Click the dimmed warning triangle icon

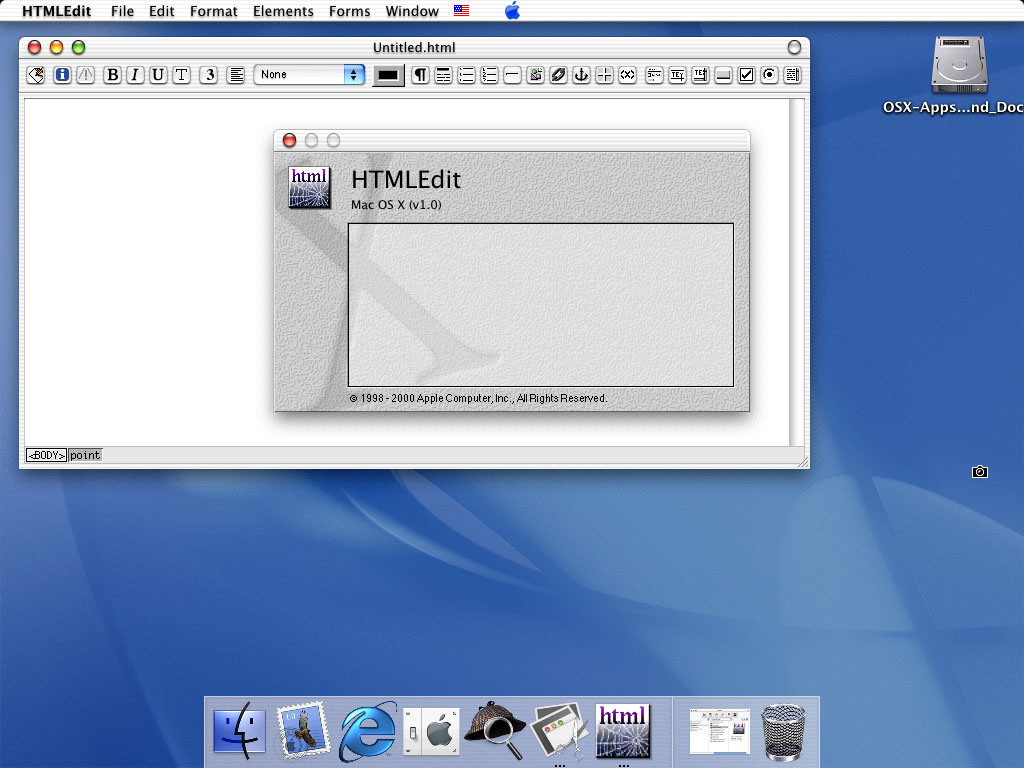coord(86,75)
